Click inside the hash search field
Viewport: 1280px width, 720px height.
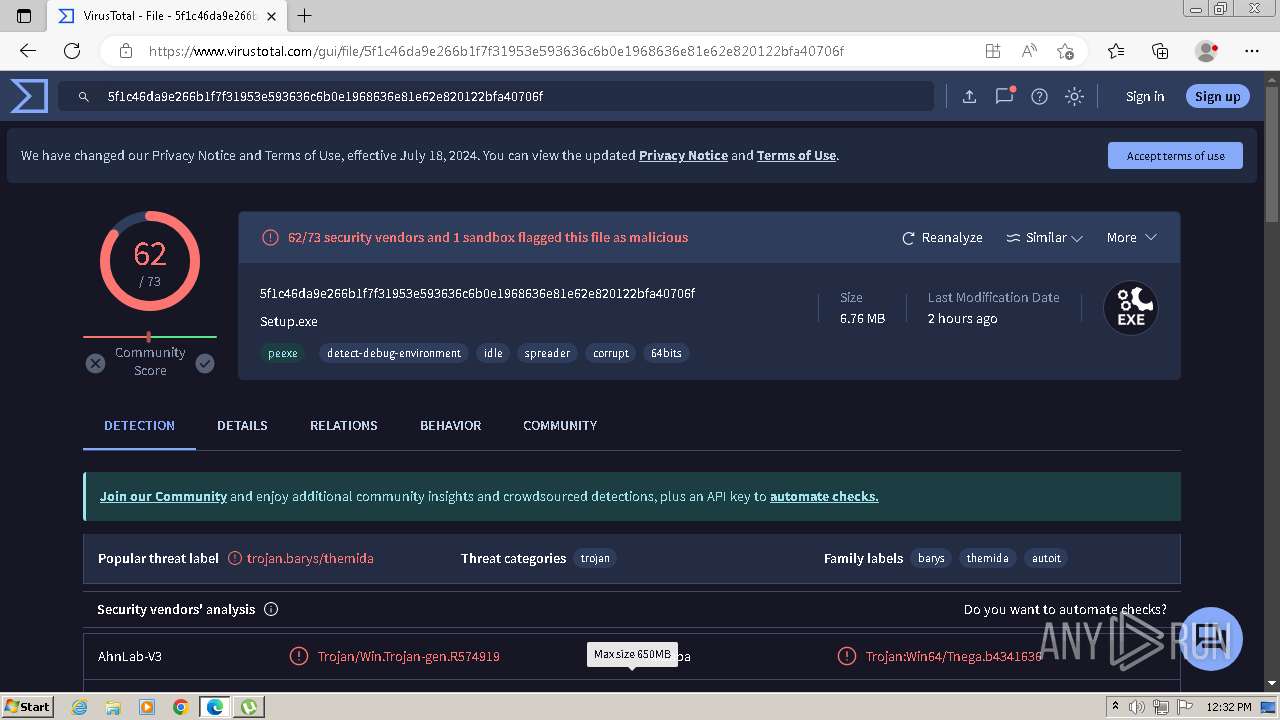(x=495, y=96)
